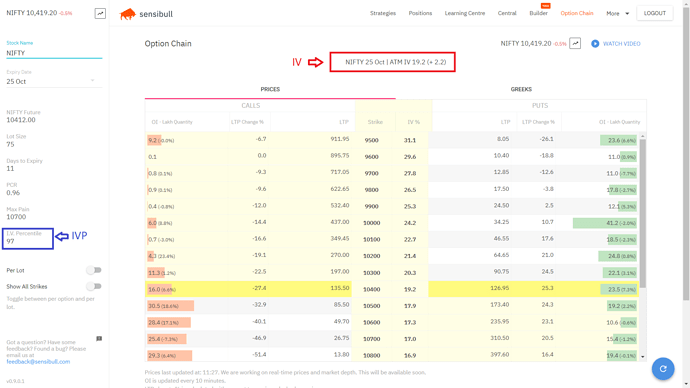This screenshot has height=388, width=690.
Task: Click the Watch Video play icon
Action: click(595, 44)
